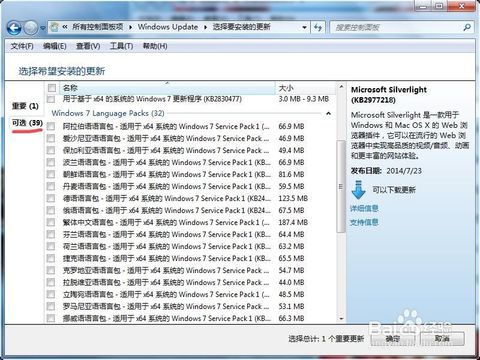Open the 详细信息 link
The image size is (480, 360).
tap(364, 209)
